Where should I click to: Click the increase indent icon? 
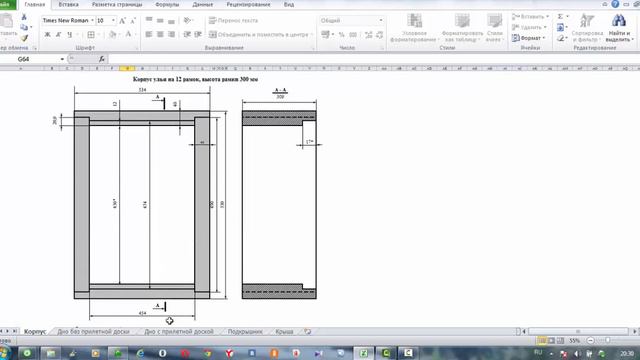click(198, 35)
